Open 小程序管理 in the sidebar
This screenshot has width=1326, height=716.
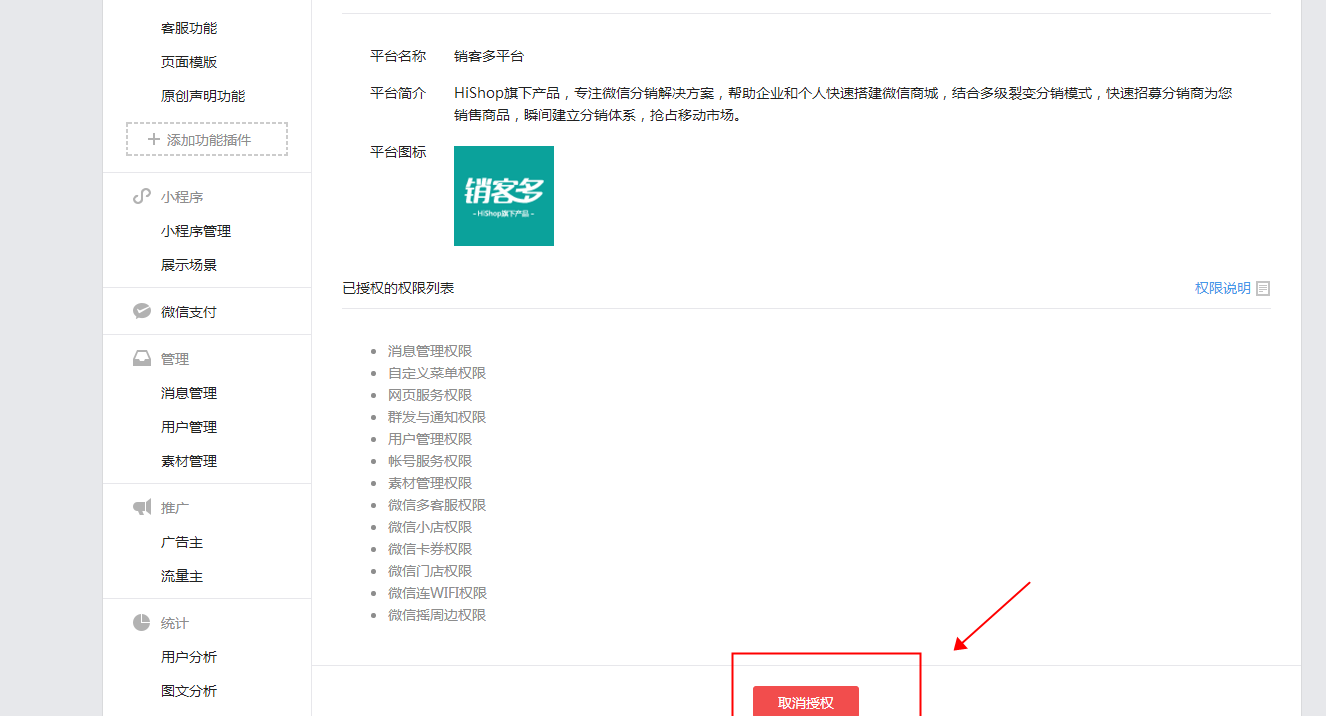coord(196,231)
